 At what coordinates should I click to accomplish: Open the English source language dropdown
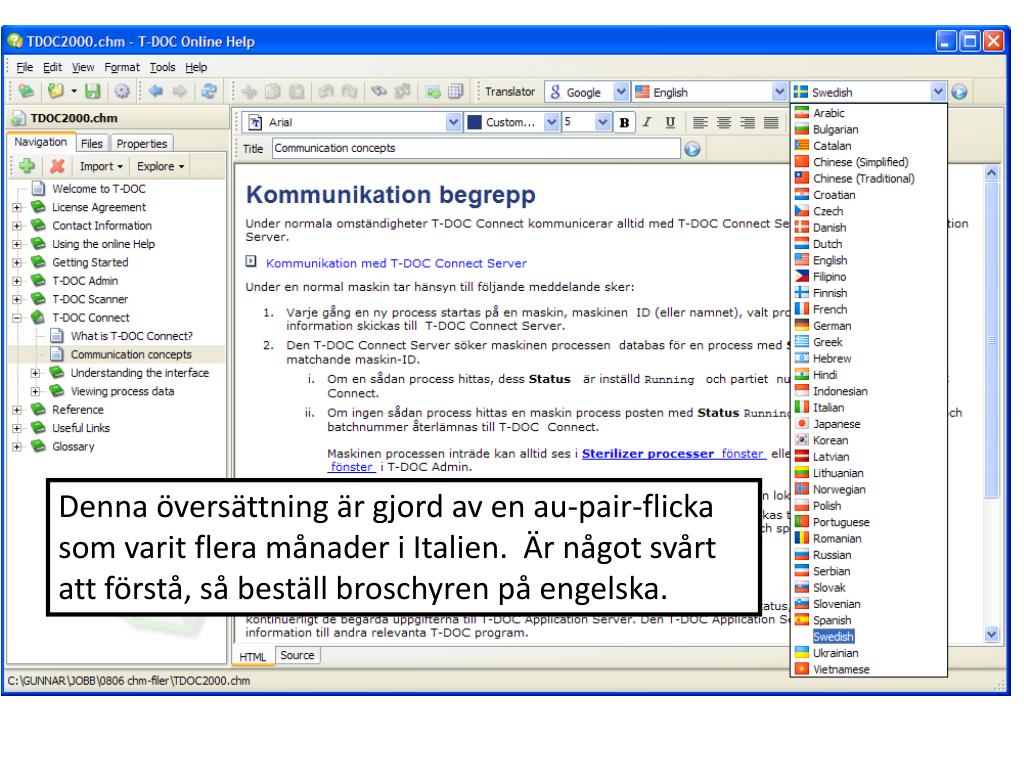click(779, 92)
